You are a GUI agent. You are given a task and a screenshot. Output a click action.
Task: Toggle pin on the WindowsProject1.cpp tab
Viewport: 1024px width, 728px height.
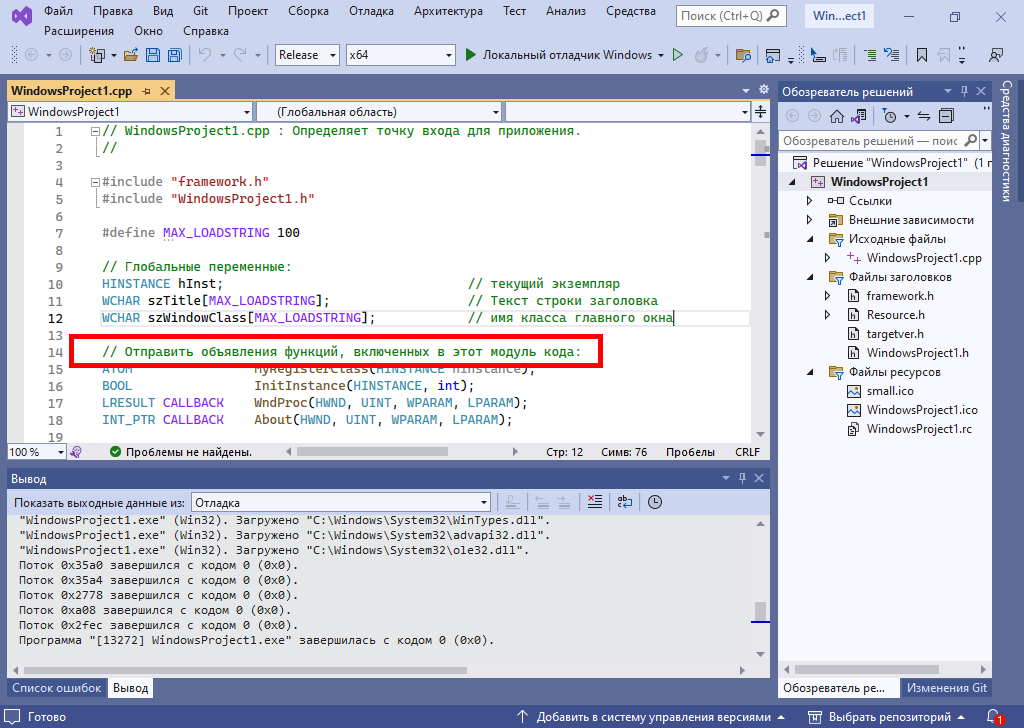[146, 91]
